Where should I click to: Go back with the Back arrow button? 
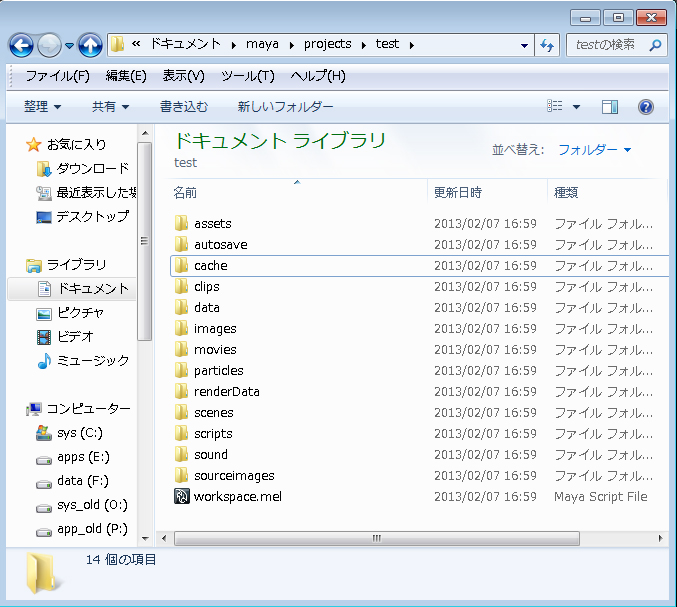pos(21,45)
